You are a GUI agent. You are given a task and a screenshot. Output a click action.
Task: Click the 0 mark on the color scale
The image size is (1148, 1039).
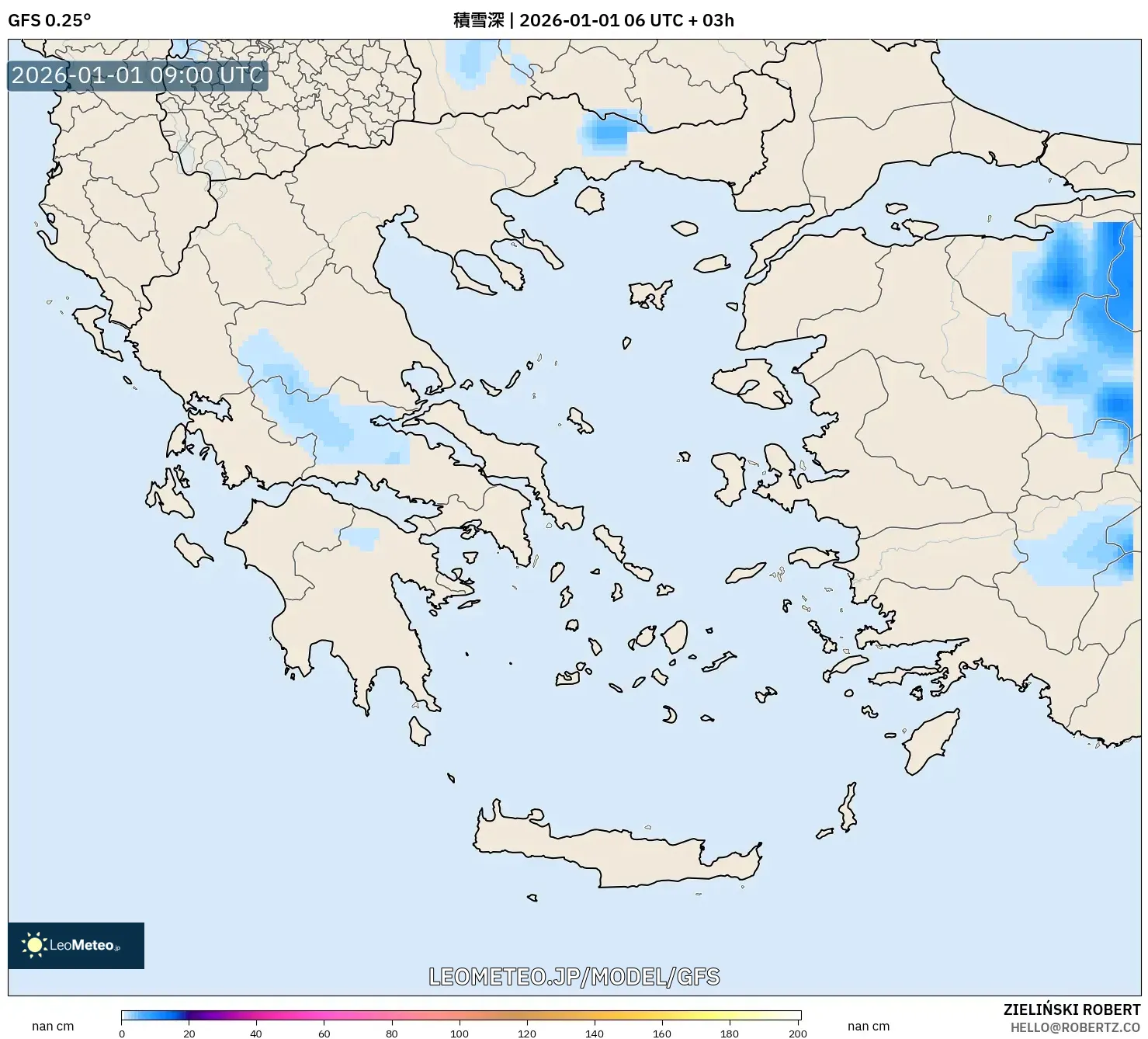(122, 1033)
